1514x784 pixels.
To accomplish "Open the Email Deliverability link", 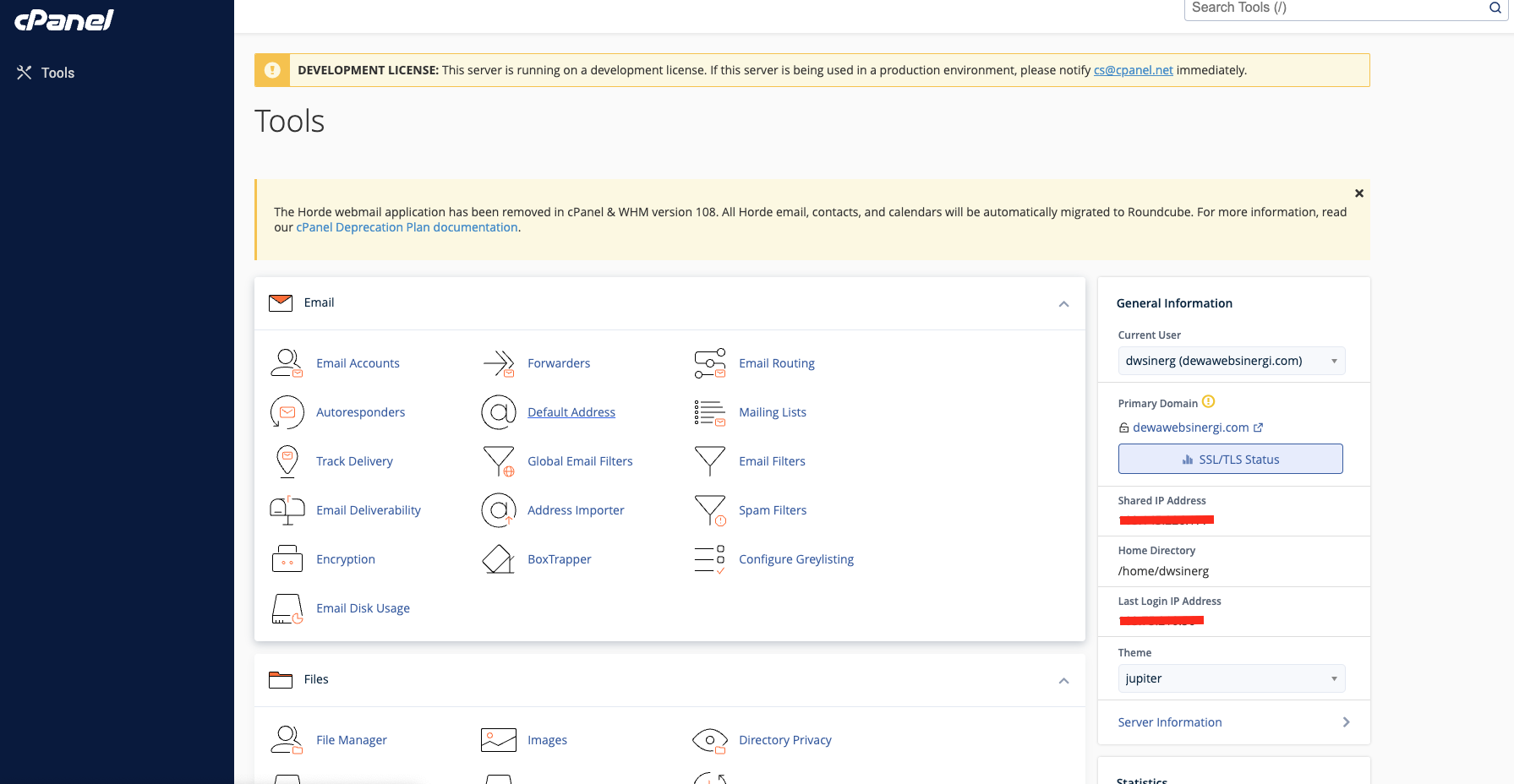I will point(369,510).
